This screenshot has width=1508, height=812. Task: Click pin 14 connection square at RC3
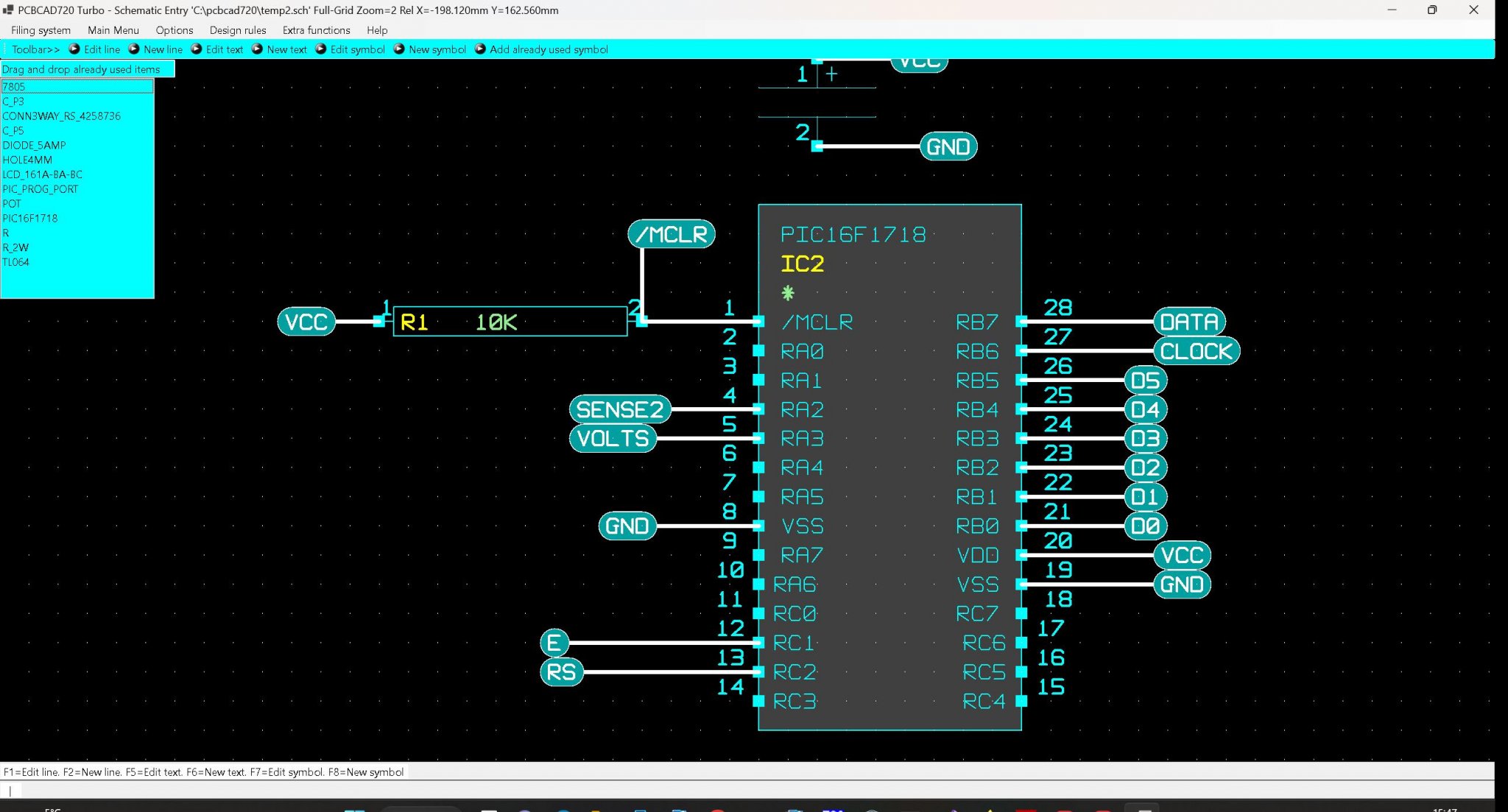click(758, 702)
